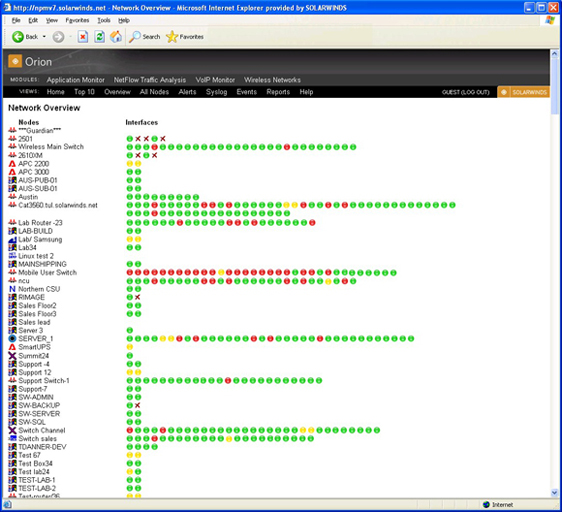This screenshot has height=512, width=562.
Task: Click the APC icon beside APC 2200
Action: pyautogui.click(x=12, y=164)
